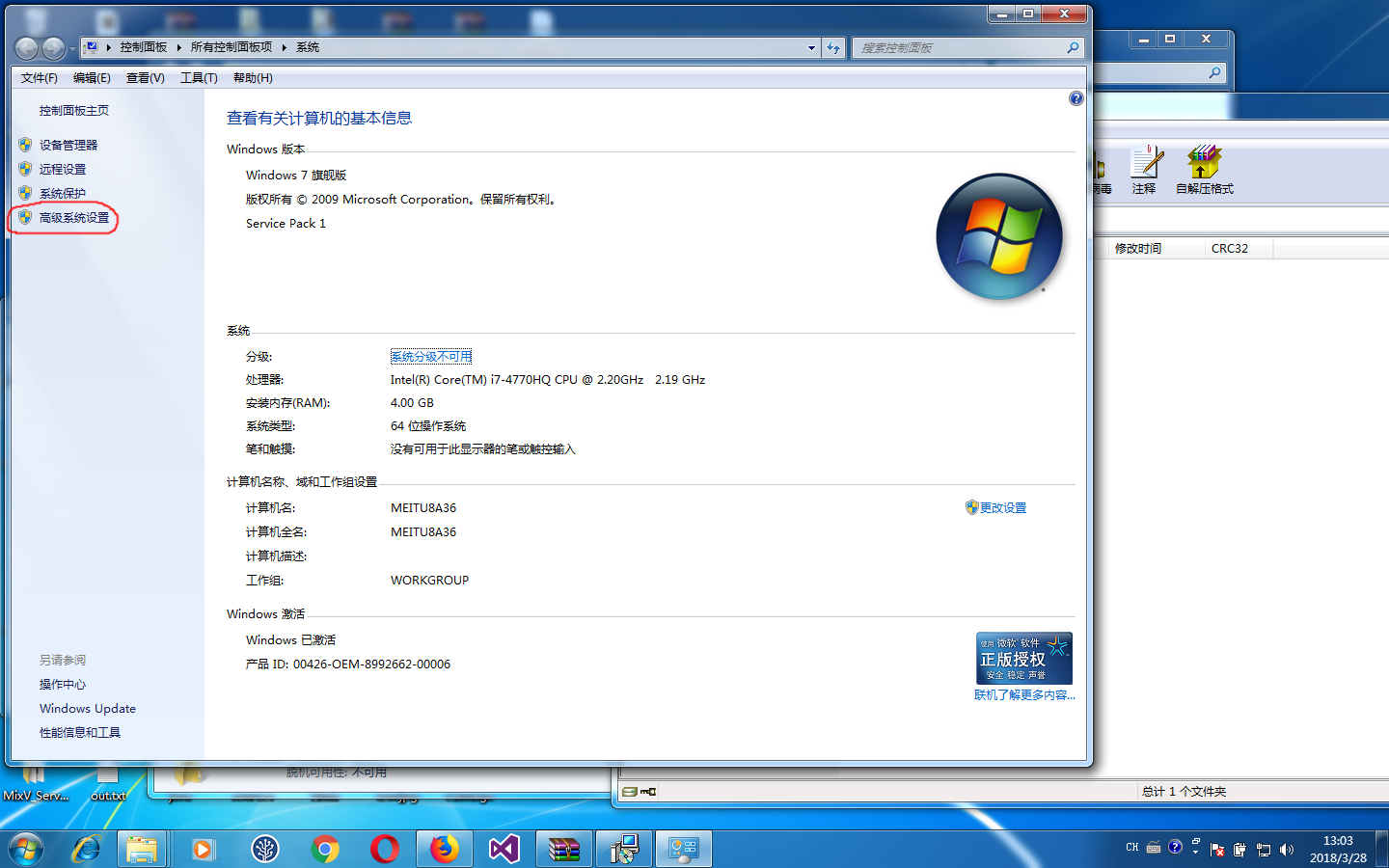Go to 控制面板主页
The height and width of the screenshot is (868, 1389).
(73, 111)
